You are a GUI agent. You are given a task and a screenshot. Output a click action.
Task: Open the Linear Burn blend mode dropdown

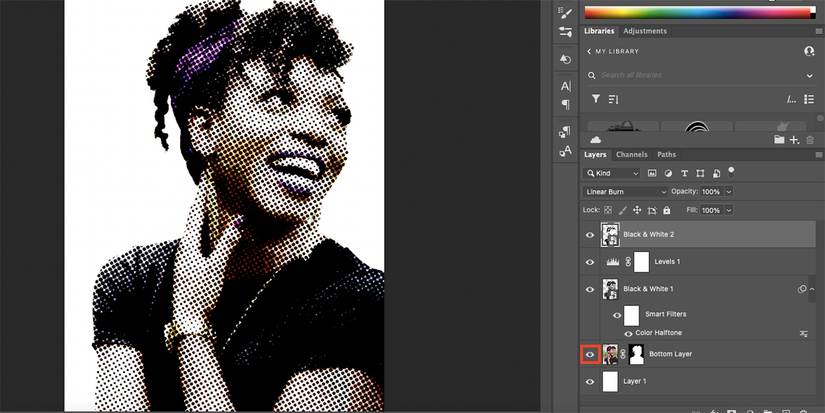coord(625,192)
